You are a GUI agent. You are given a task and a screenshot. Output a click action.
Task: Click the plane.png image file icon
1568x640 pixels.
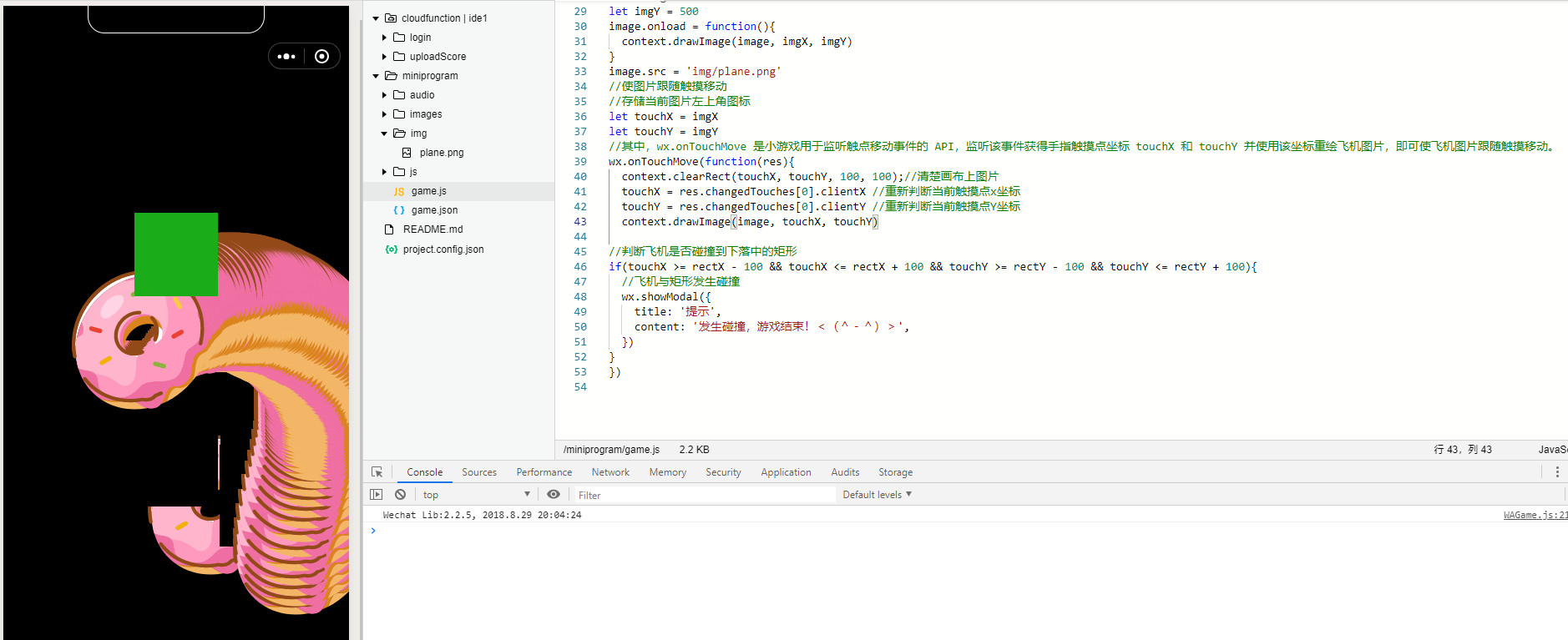tap(407, 153)
